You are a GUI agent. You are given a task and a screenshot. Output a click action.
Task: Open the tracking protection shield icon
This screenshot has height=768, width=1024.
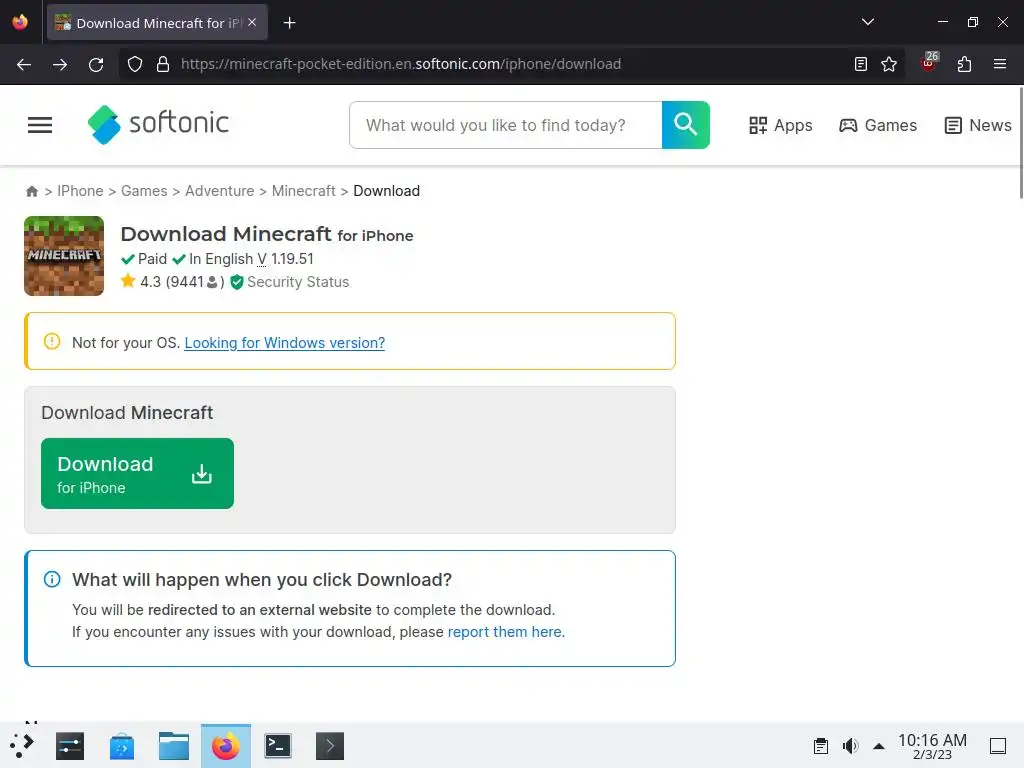[135, 64]
